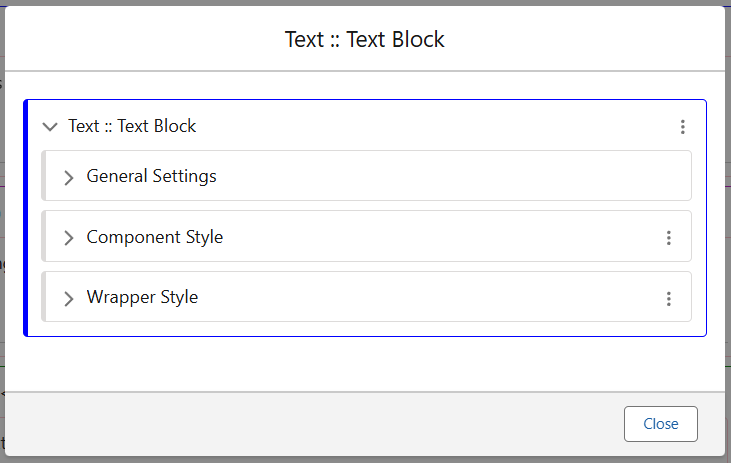Image resolution: width=731 pixels, height=463 pixels.
Task: Open the Component Style kebab menu
Action: (x=669, y=238)
